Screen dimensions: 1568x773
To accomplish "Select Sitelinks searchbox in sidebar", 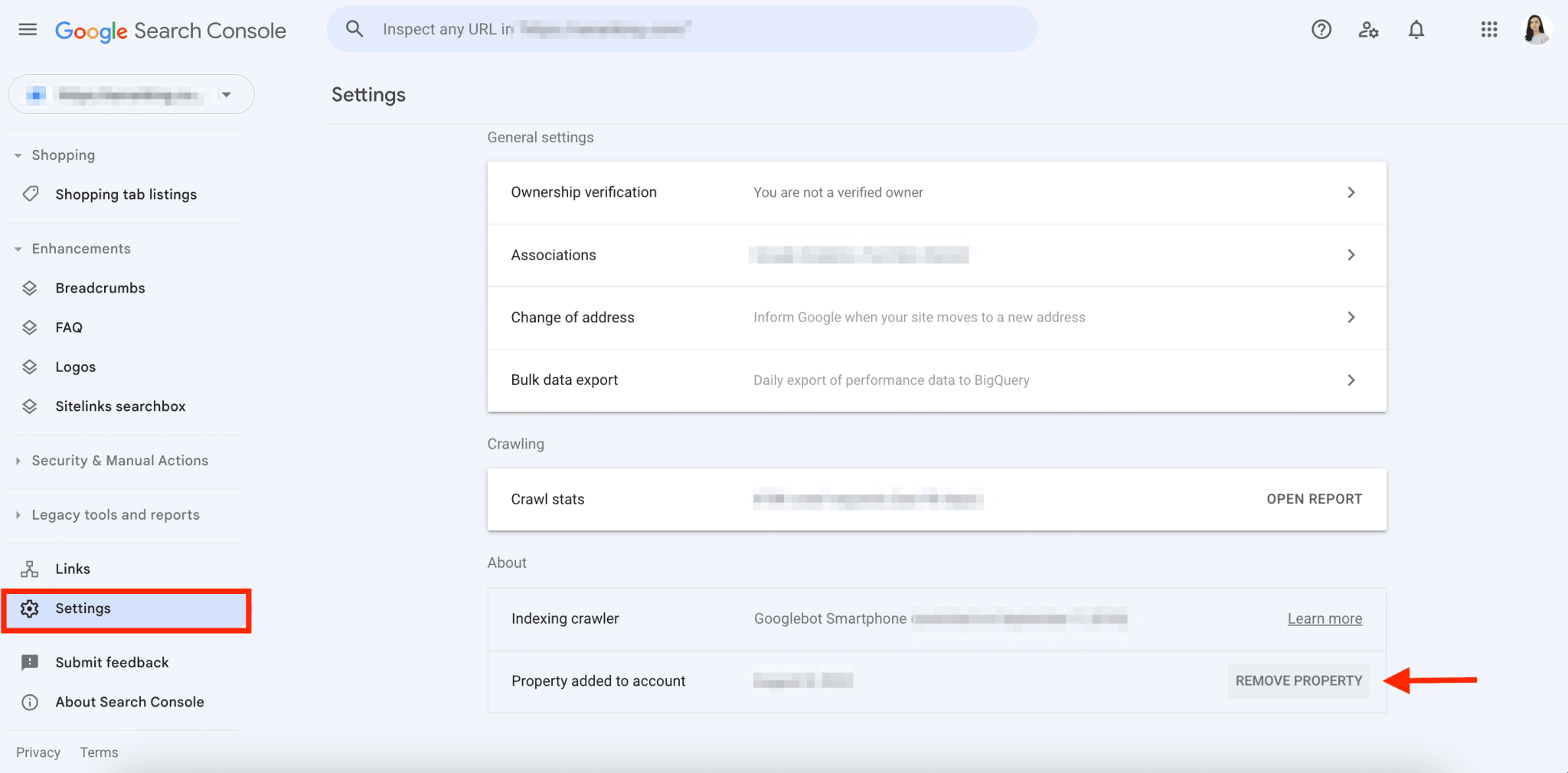I will tap(120, 406).
